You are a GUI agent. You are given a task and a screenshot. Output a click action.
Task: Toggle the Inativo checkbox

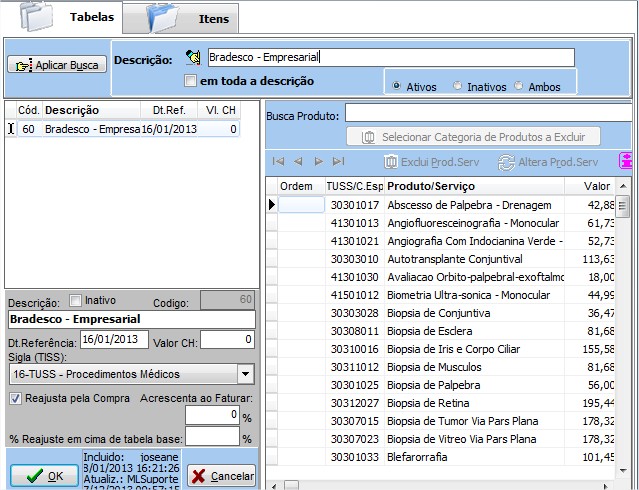pos(75,300)
